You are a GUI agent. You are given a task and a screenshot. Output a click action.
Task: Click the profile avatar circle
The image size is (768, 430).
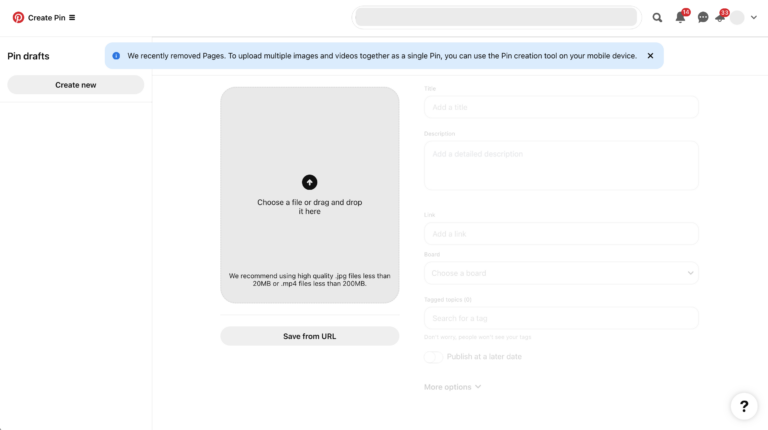point(737,17)
